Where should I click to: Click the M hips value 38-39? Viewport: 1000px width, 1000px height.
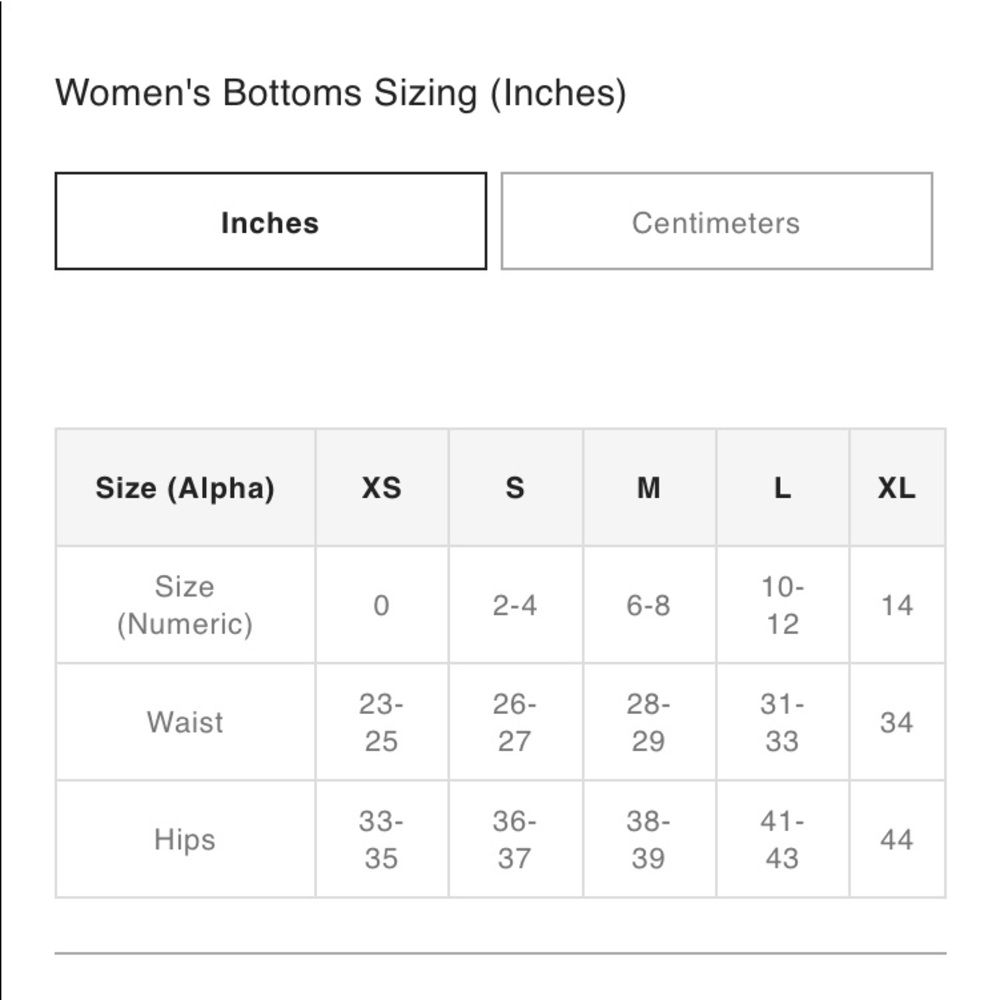point(649,839)
